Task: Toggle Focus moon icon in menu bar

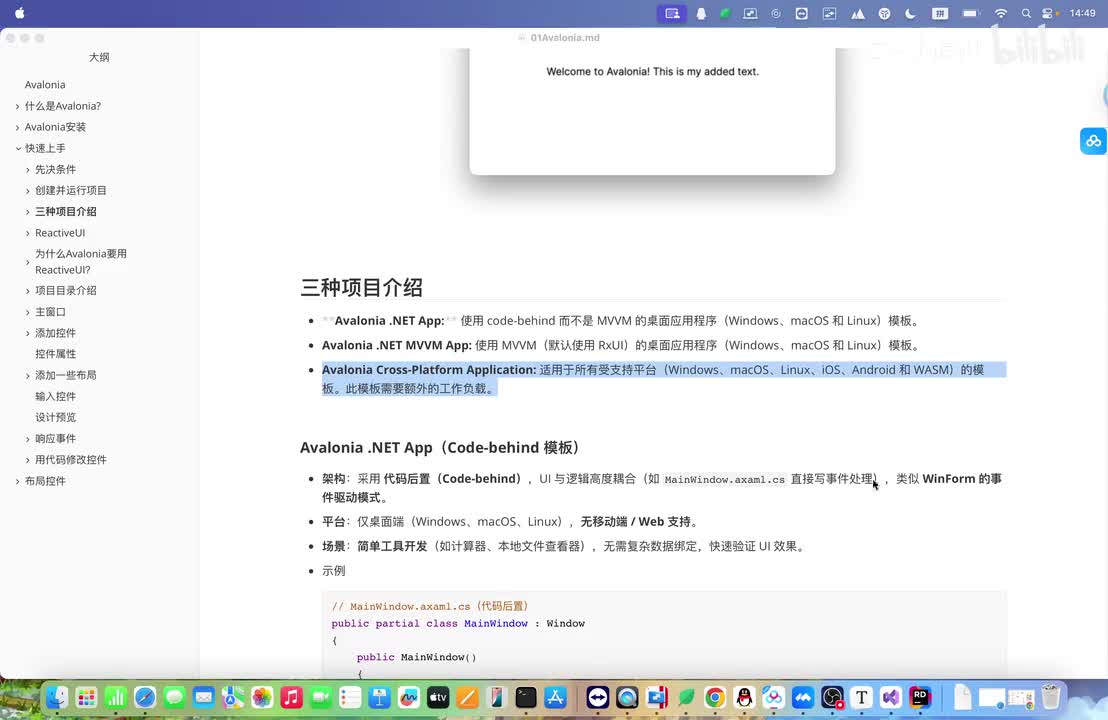Action: (x=910, y=13)
